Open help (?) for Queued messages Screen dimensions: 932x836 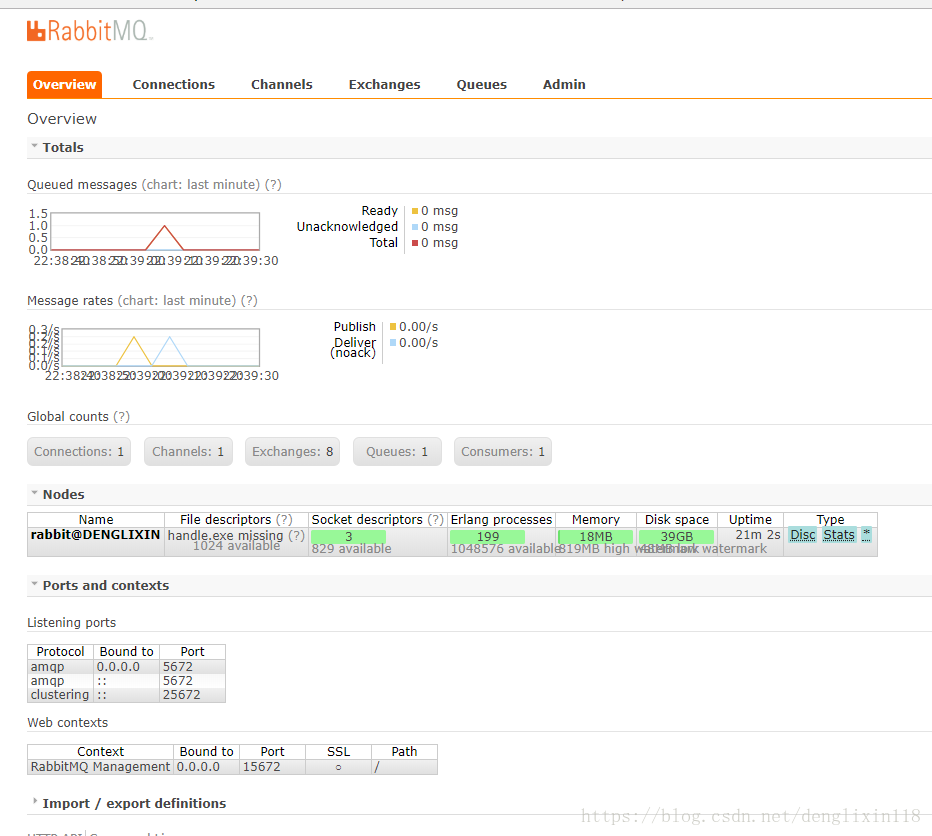point(273,185)
